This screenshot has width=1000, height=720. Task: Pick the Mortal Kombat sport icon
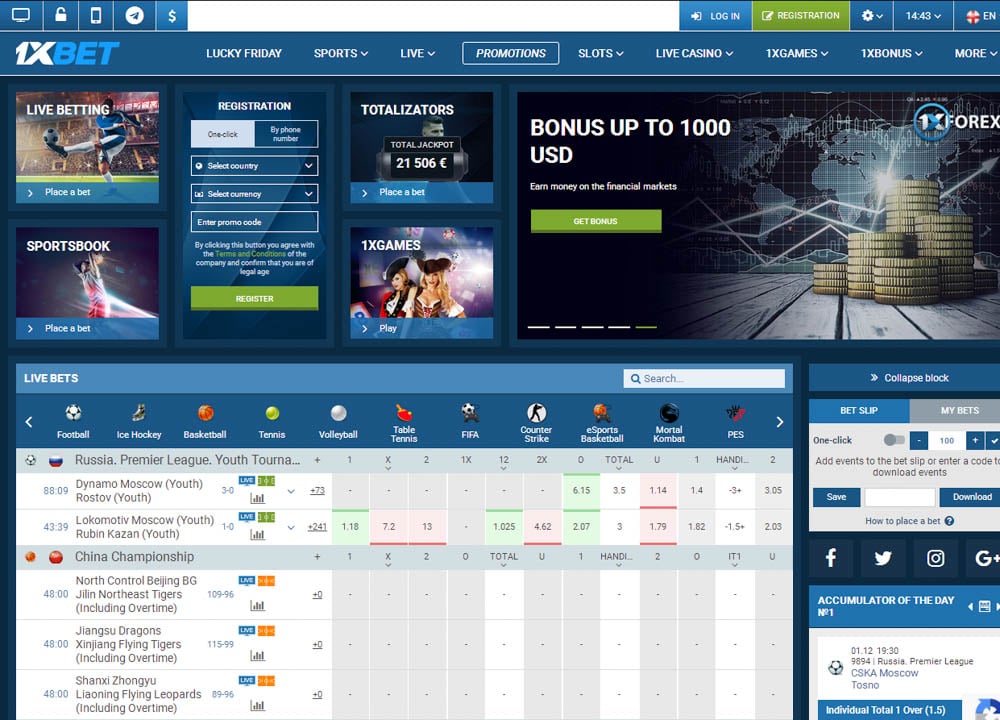point(669,421)
